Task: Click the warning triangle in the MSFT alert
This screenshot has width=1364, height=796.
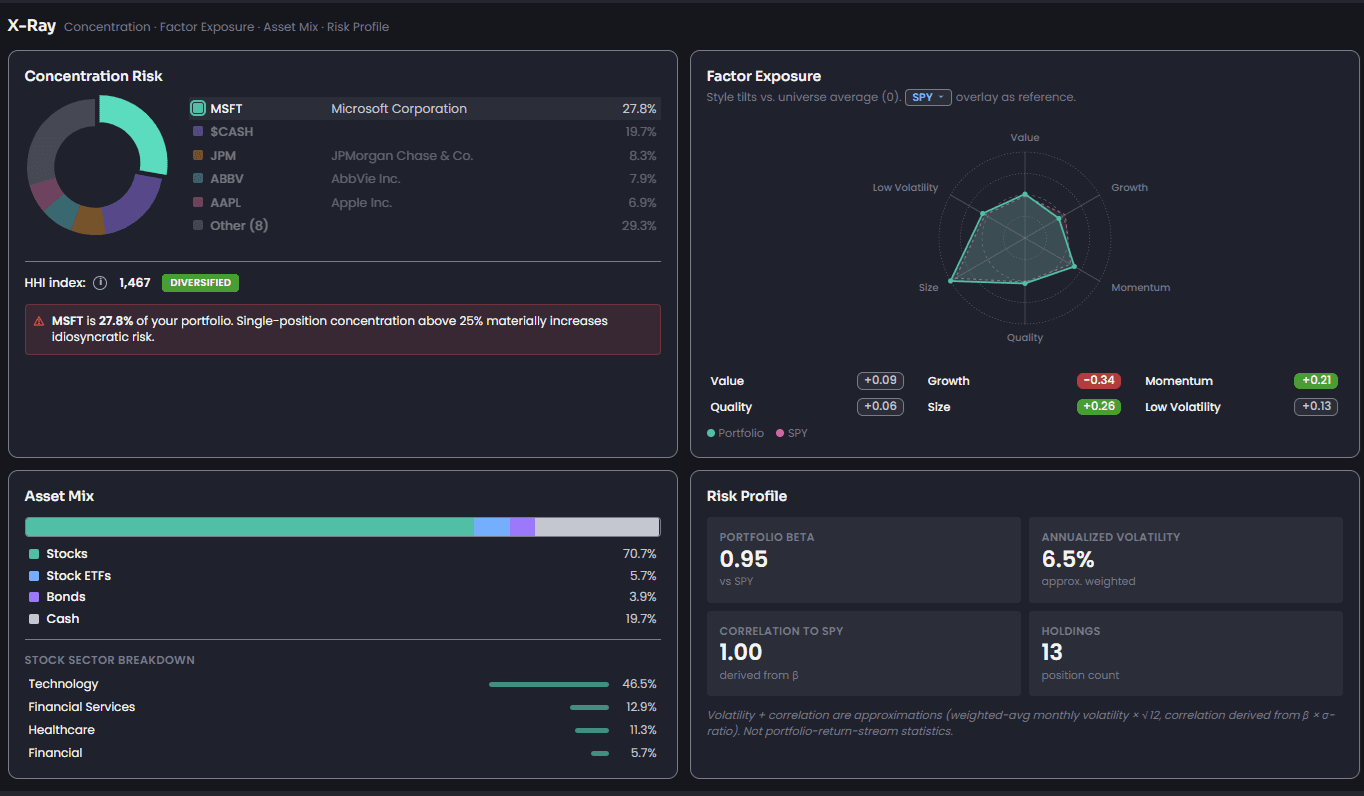Action: [x=39, y=321]
